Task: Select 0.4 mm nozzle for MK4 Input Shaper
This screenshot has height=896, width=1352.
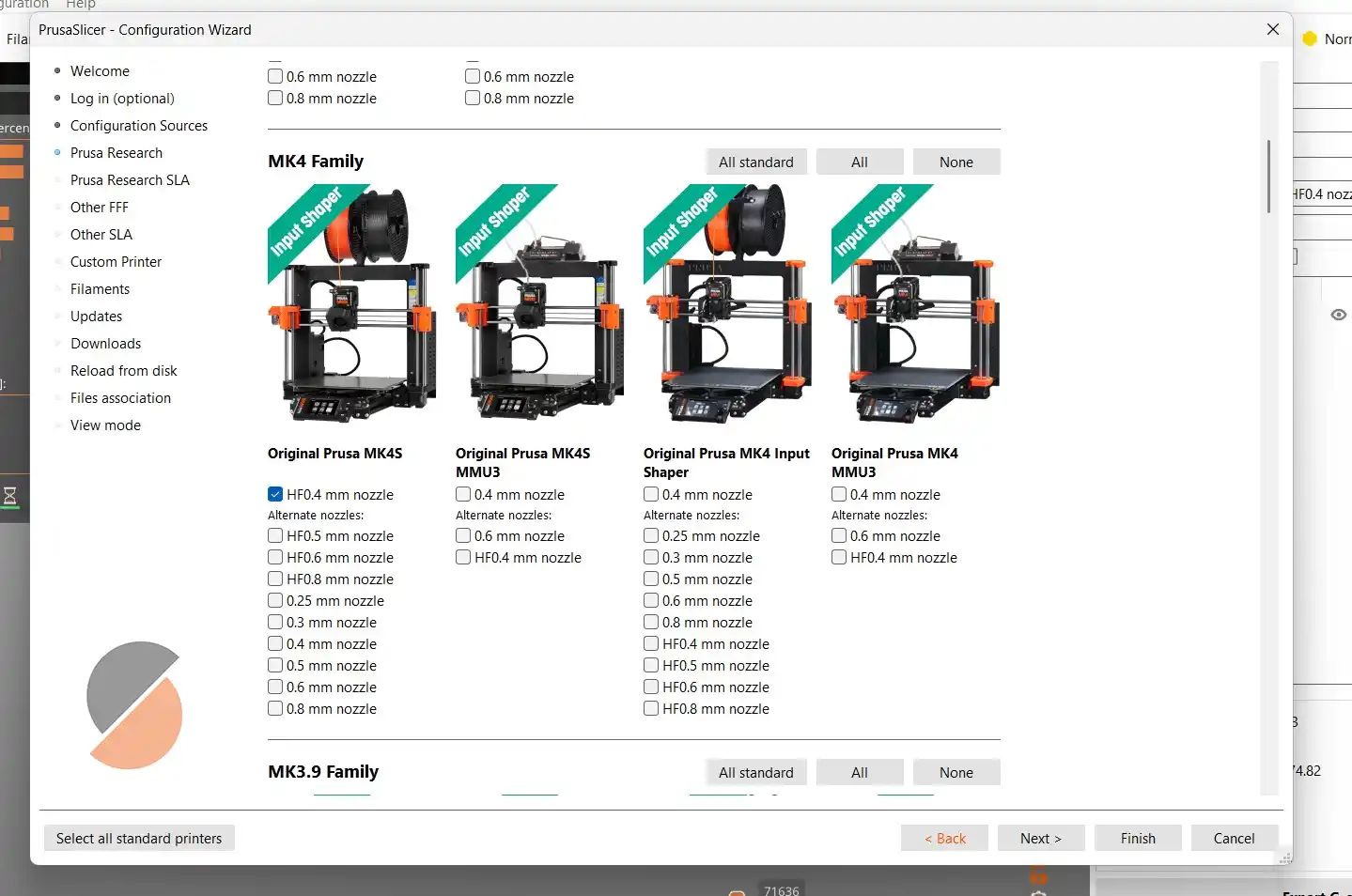Action: [x=651, y=494]
